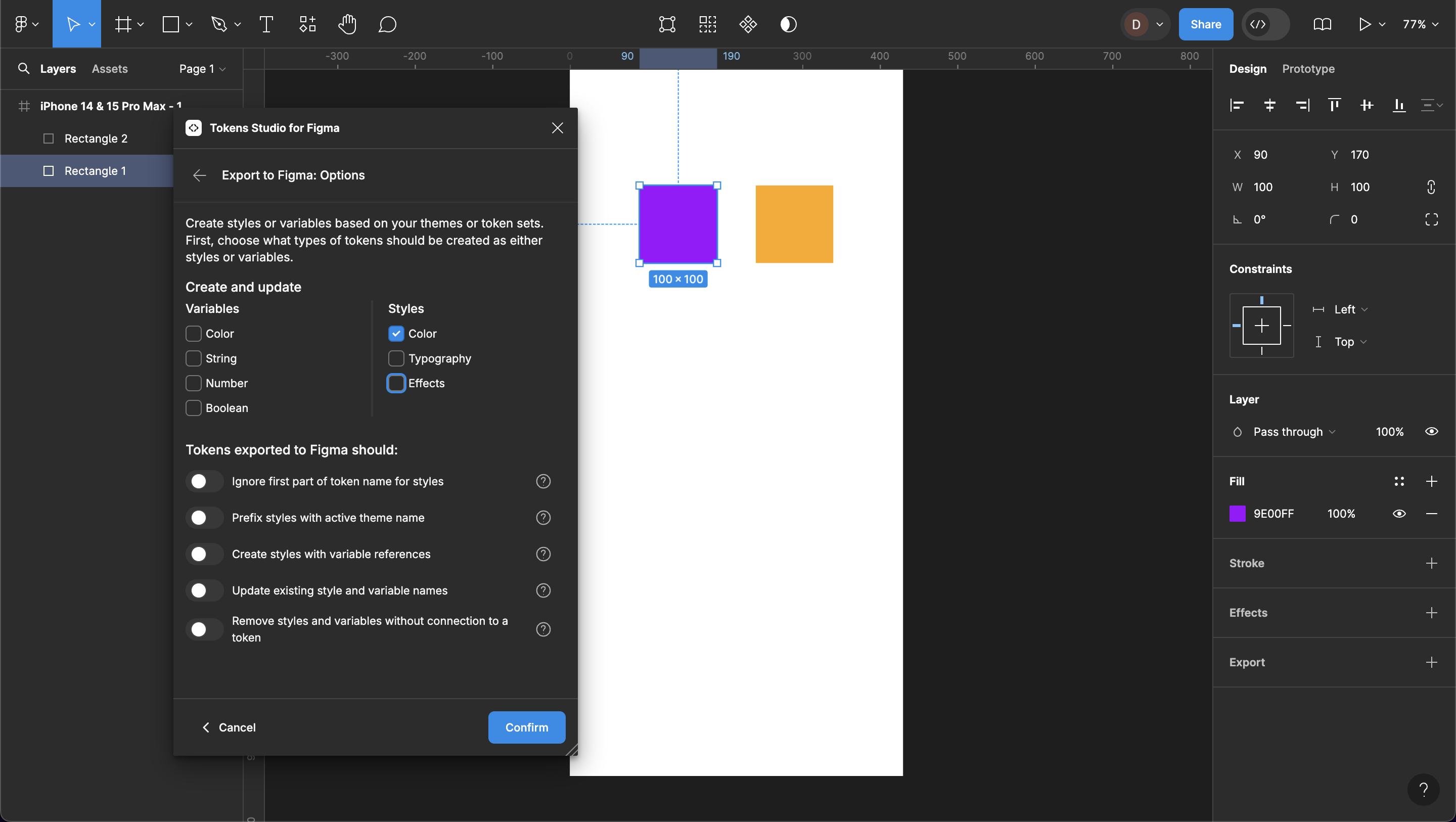Open the 77% zoom level dropdown

[x=1420, y=24]
